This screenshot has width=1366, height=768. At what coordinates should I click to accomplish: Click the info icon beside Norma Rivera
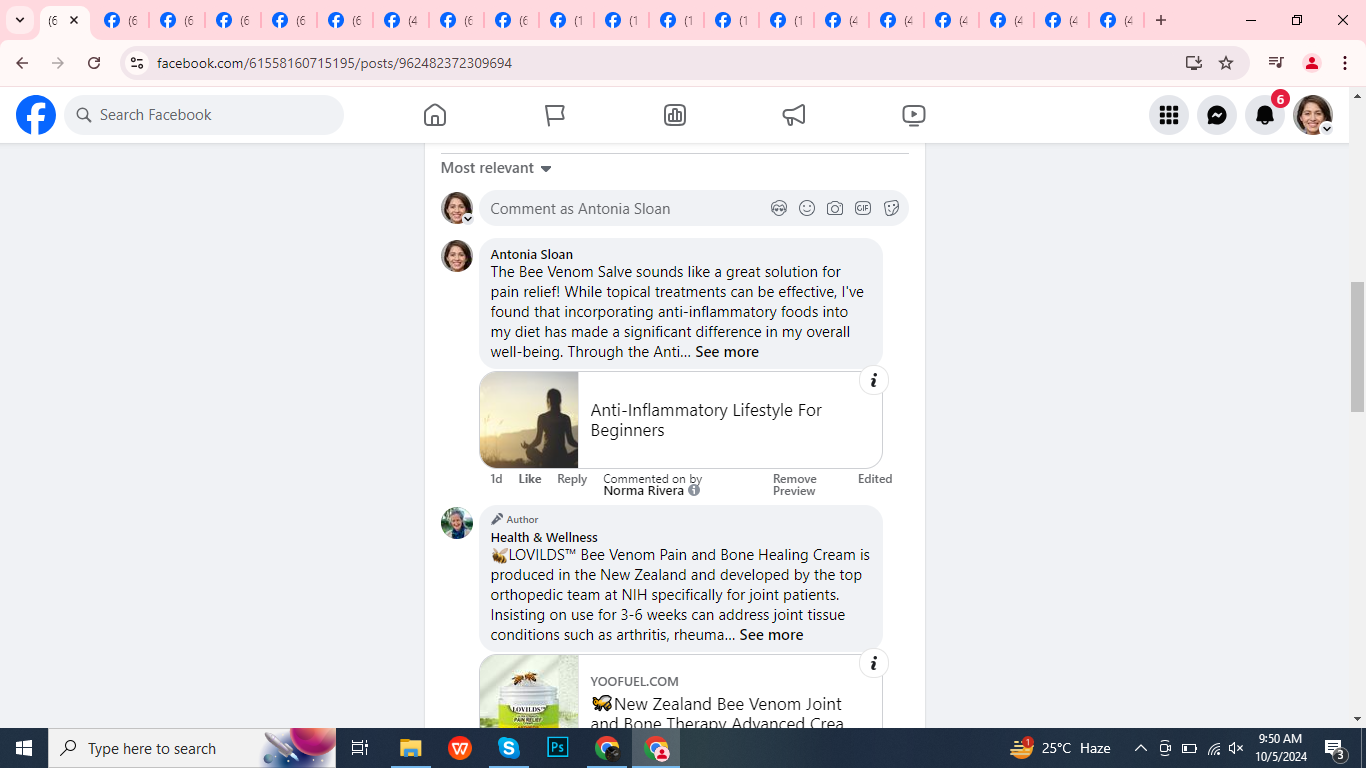tap(694, 490)
